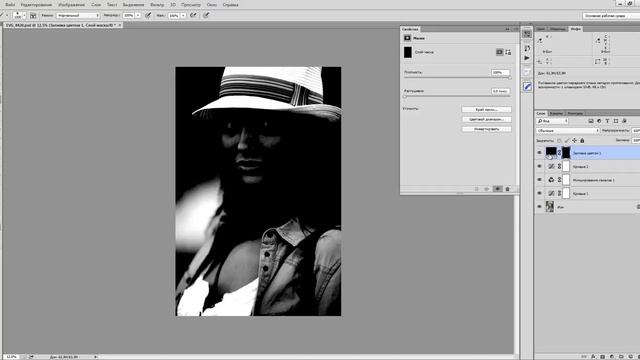Open the brush preset picker
The width and height of the screenshot is (640, 360).
19,15
